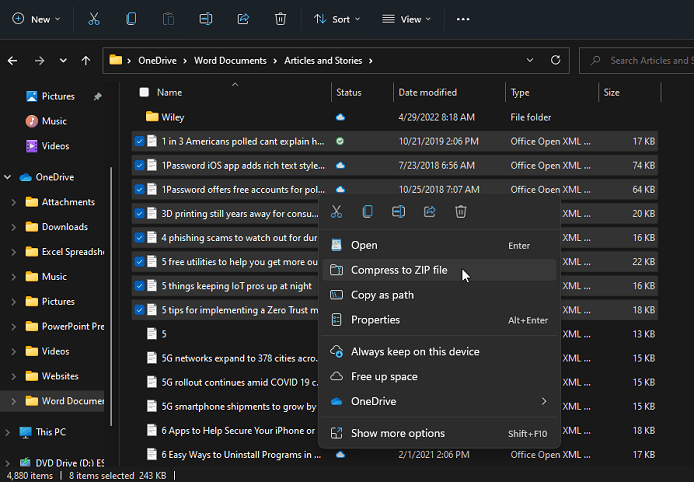
Task: Click the Delete trash icon in the context menu
Action: point(461,212)
